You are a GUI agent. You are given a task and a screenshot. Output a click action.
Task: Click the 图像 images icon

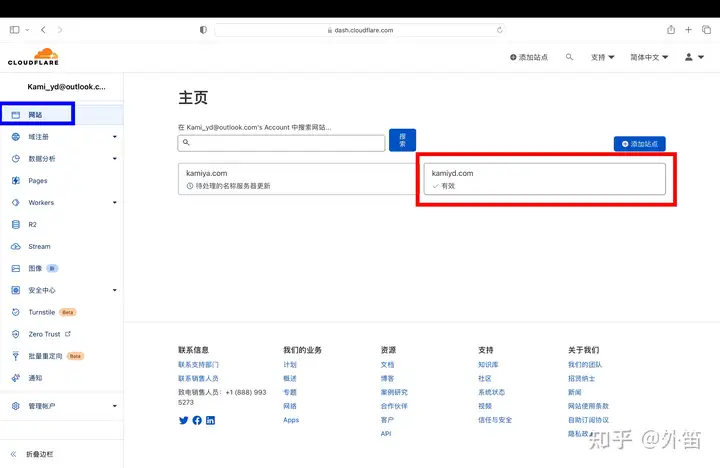[x=16, y=268]
